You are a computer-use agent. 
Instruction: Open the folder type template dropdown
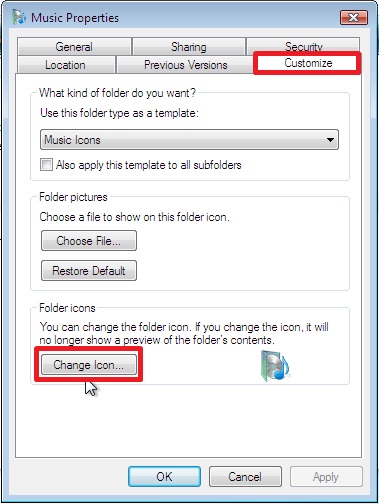189,140
